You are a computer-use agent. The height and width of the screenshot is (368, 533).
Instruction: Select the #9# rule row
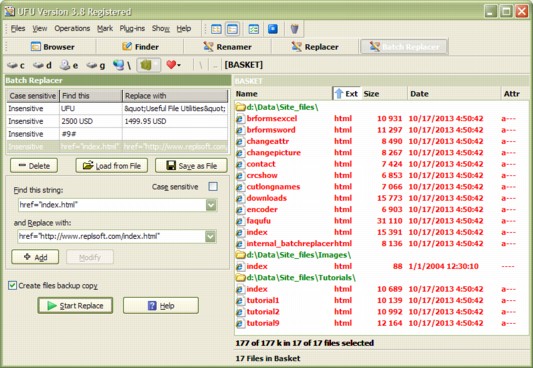point(117,134)
